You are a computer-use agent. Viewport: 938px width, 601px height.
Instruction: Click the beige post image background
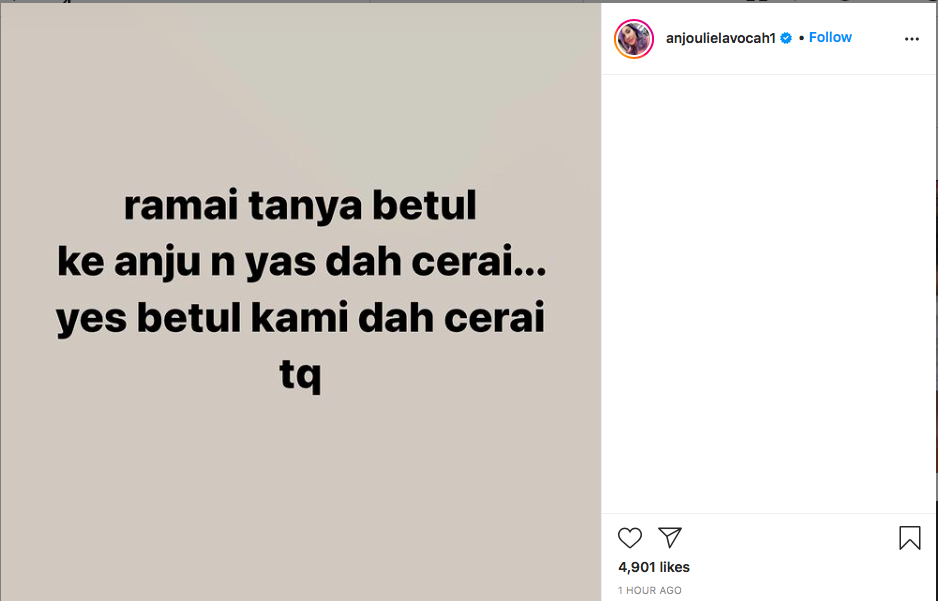[300, 478]
